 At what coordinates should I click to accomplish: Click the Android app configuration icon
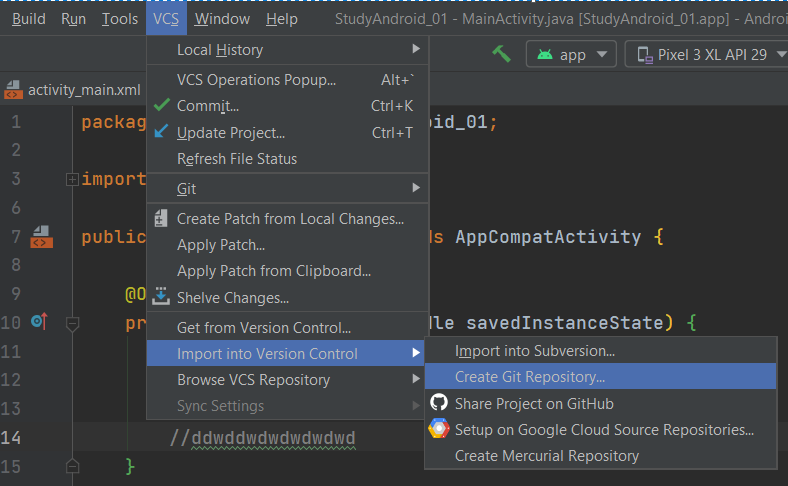[x=545, y=54]
